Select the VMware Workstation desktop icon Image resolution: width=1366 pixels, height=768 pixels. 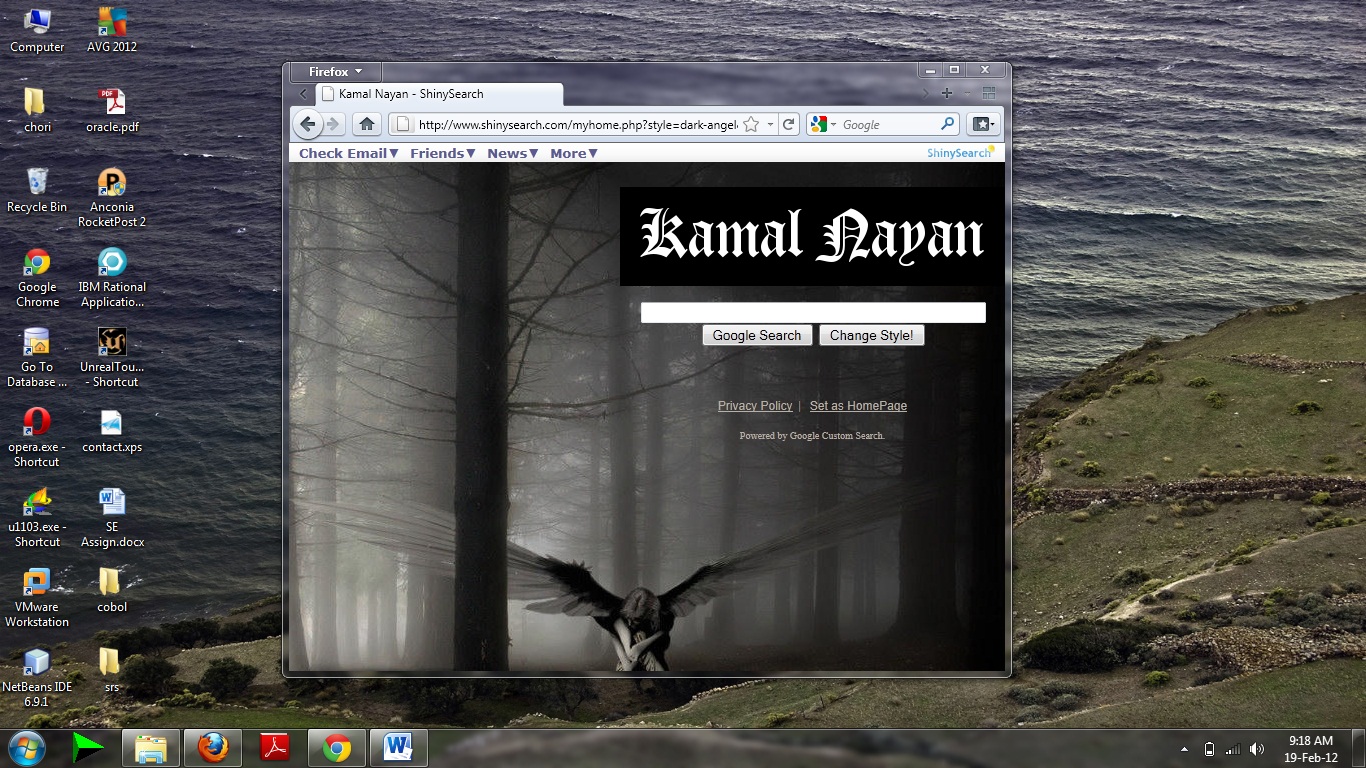pos(37,597)
